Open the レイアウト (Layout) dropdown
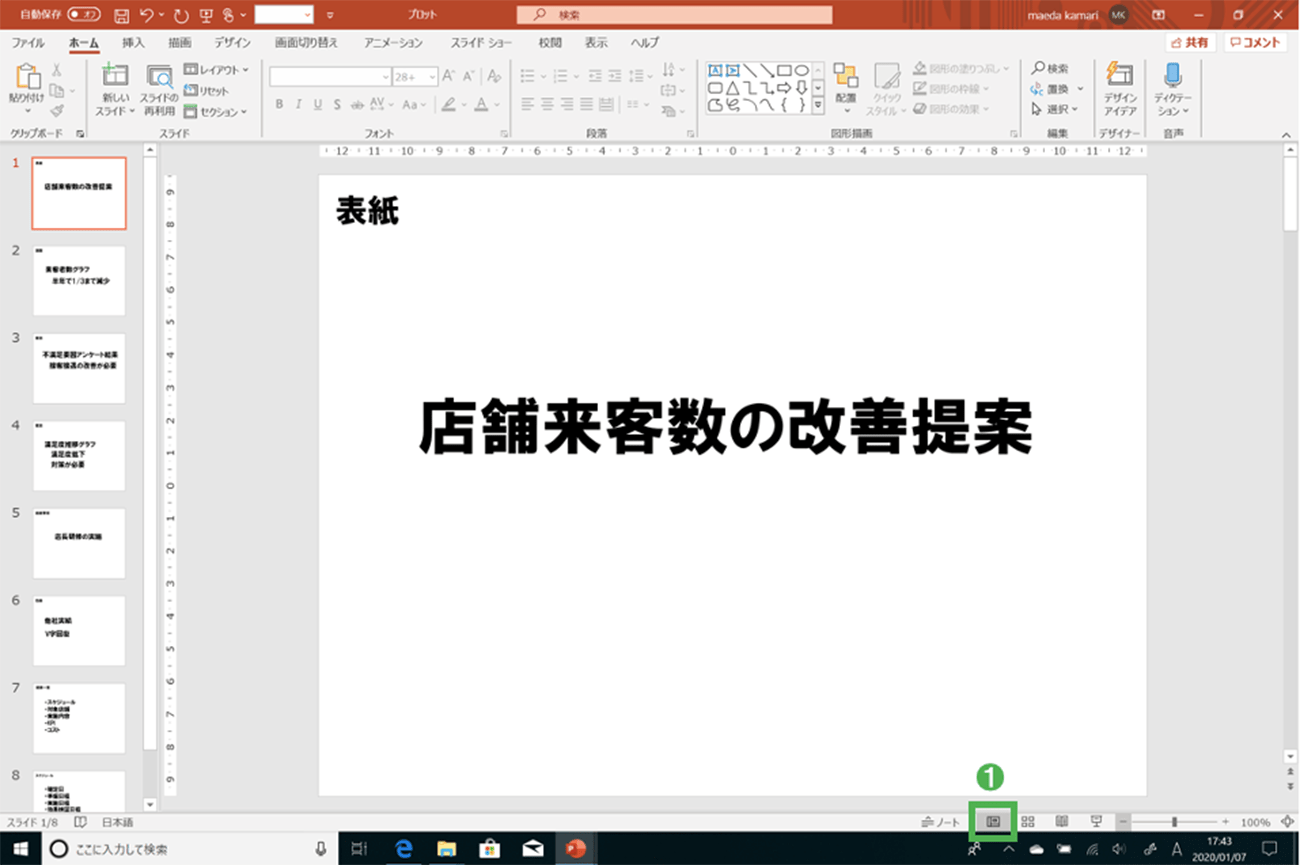1300x865 pixels. coord(216,70)
